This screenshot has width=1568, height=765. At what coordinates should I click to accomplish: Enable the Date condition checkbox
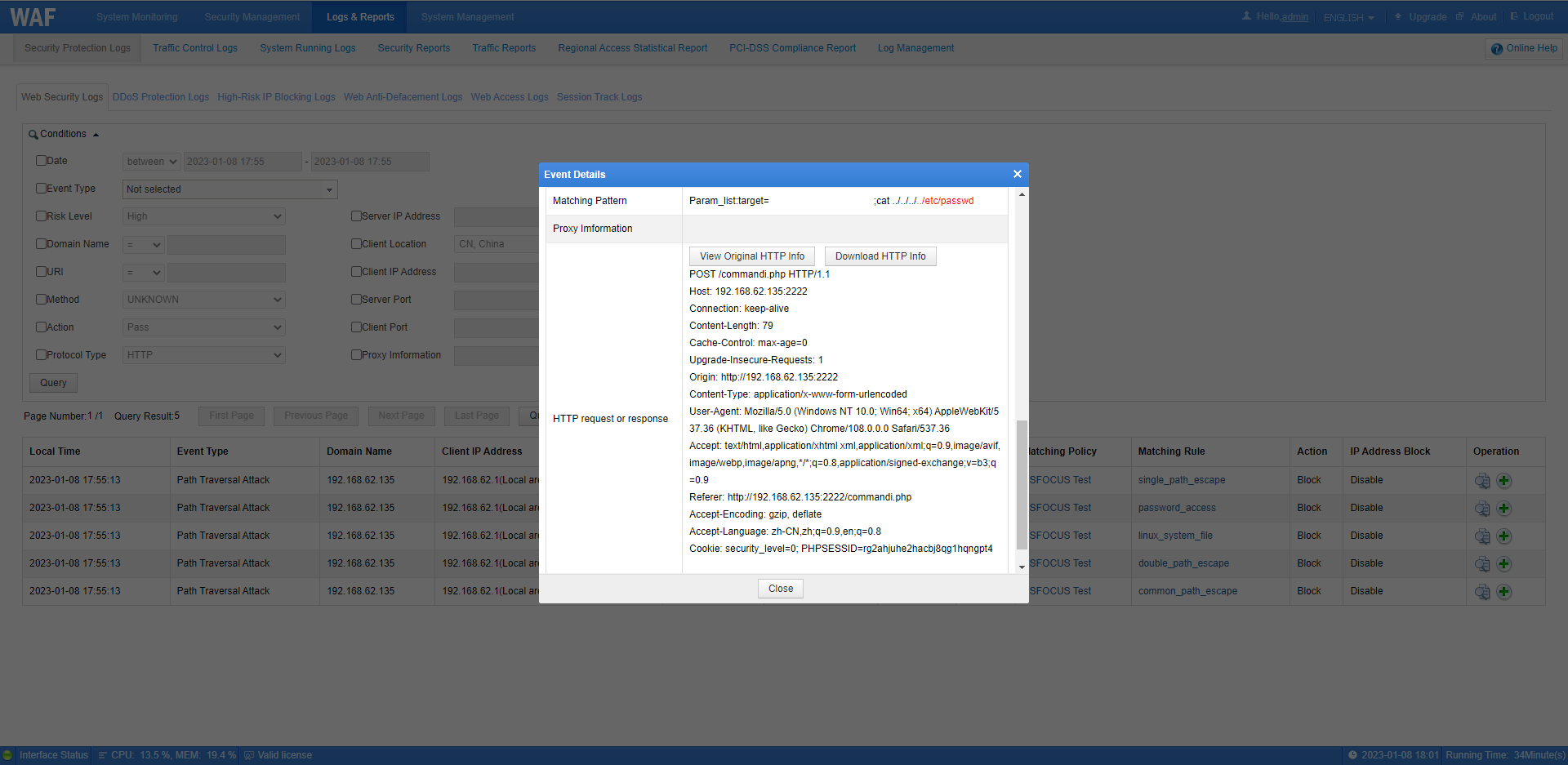[x=41, y=161]
